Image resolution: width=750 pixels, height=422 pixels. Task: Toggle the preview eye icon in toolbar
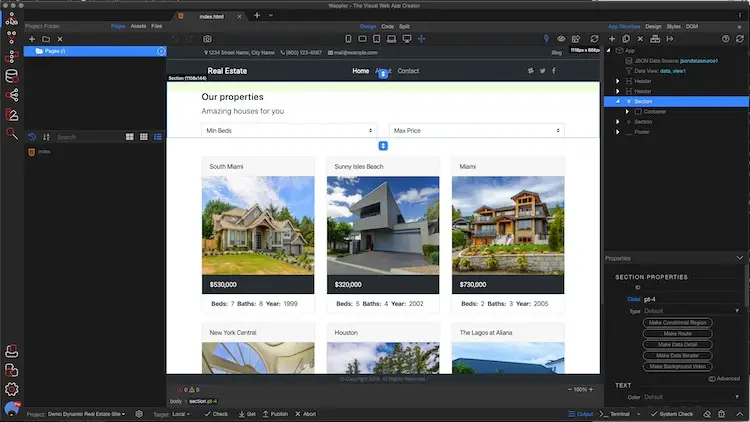click(561, 39)
